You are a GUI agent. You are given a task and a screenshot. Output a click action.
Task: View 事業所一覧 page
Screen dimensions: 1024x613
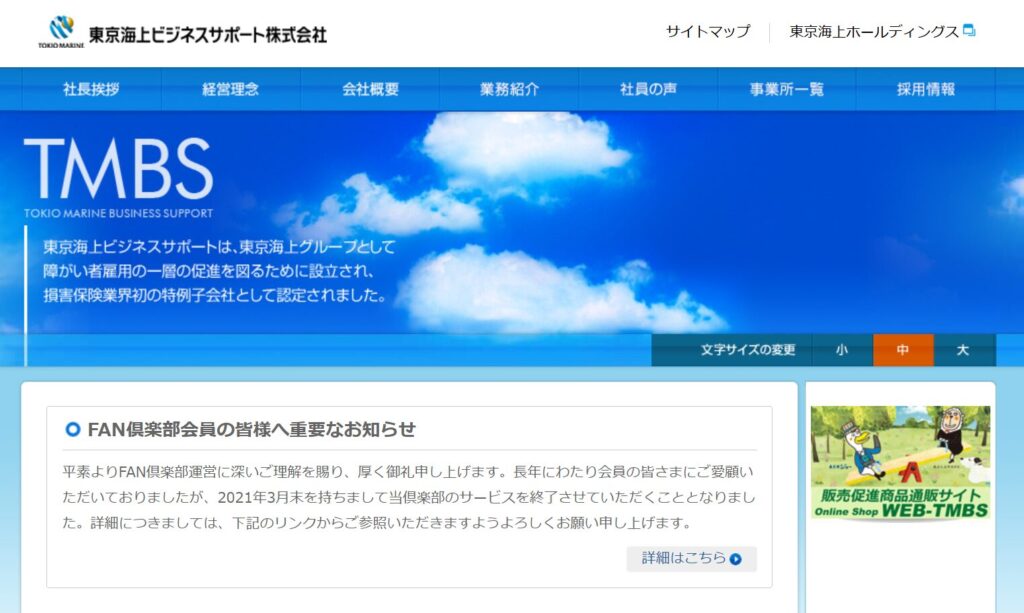point(787,89)
